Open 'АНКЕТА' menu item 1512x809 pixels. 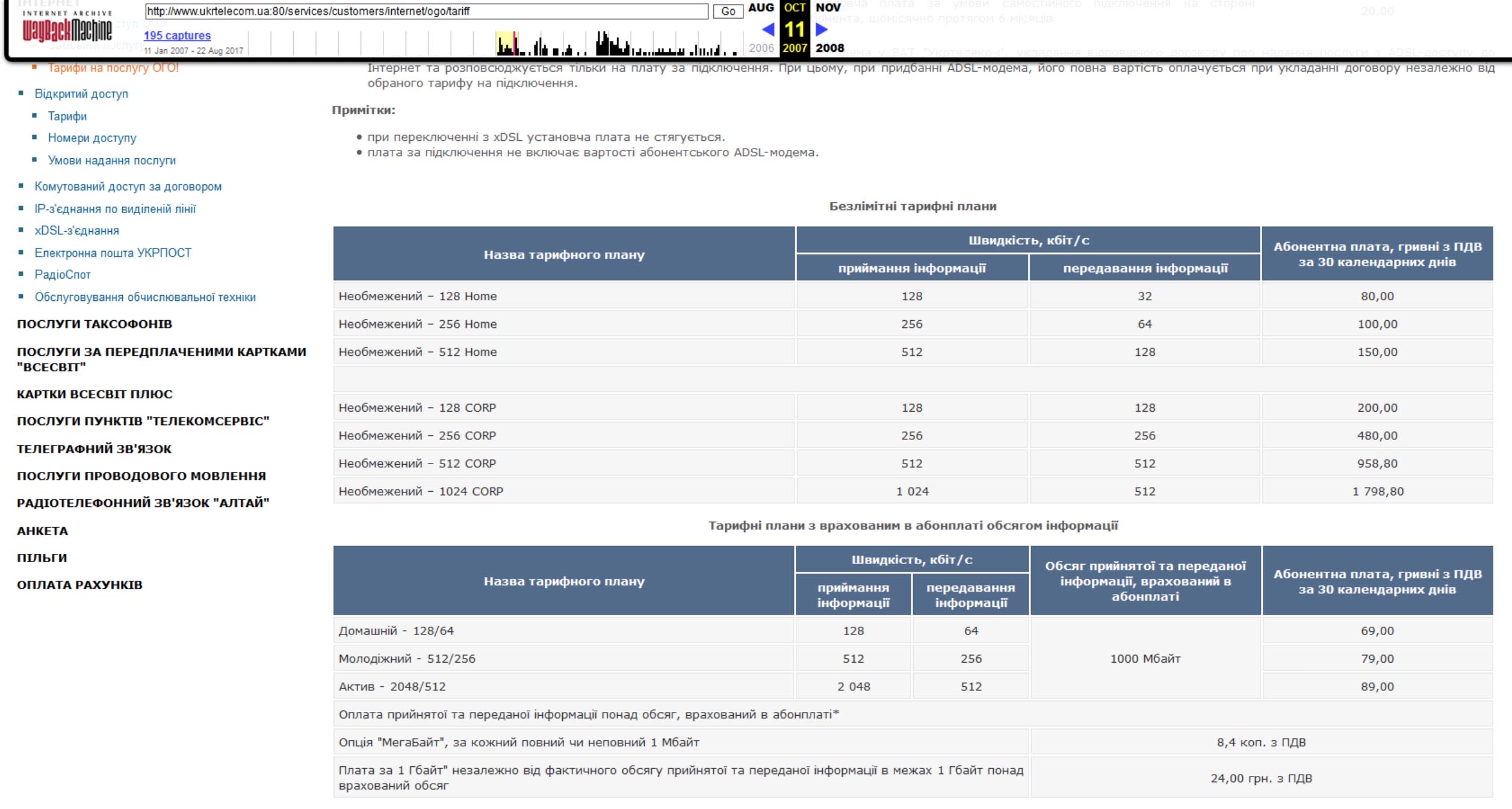point(43,531)
